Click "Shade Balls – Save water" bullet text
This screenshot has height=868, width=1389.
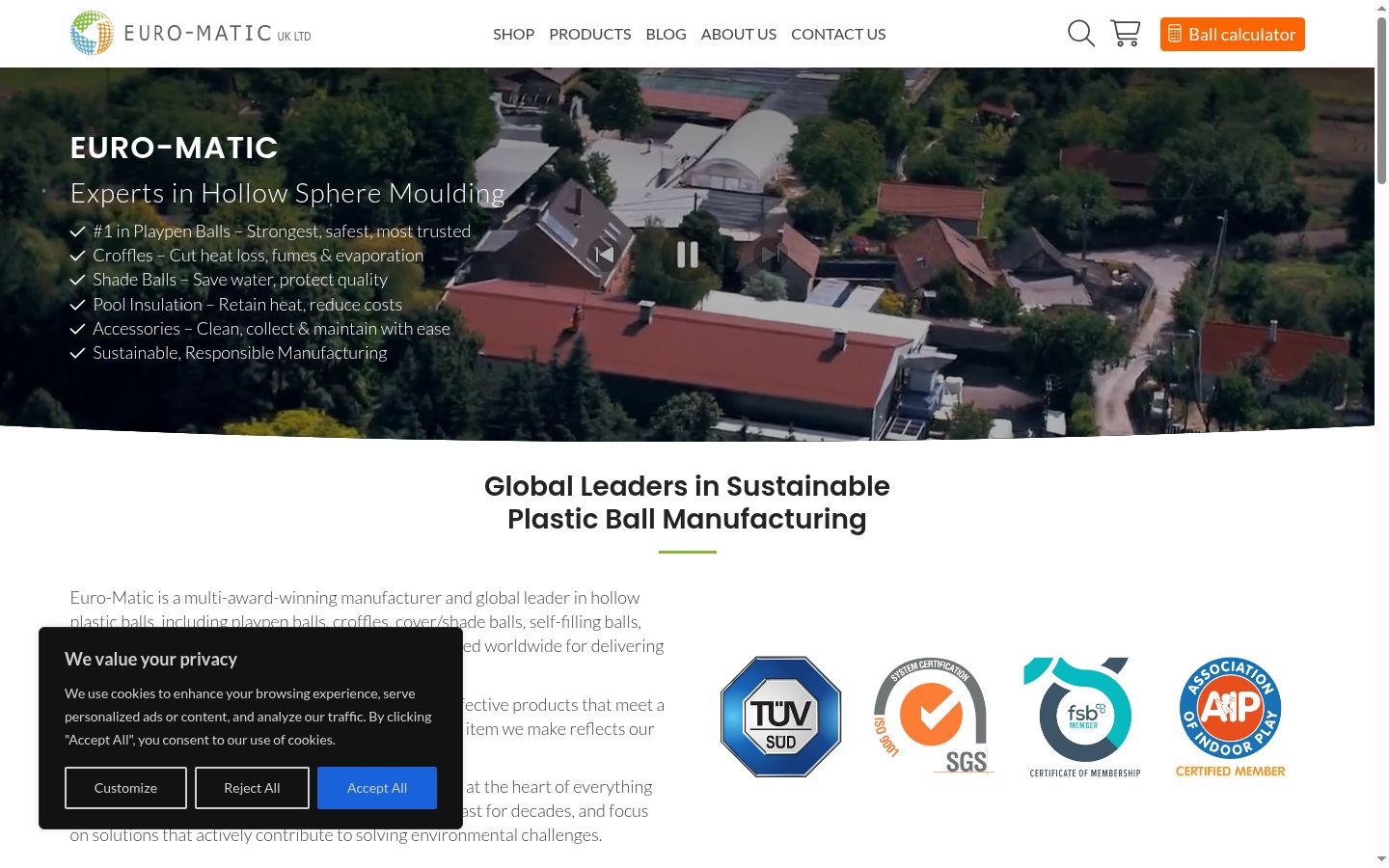click(x=240, y=280)
